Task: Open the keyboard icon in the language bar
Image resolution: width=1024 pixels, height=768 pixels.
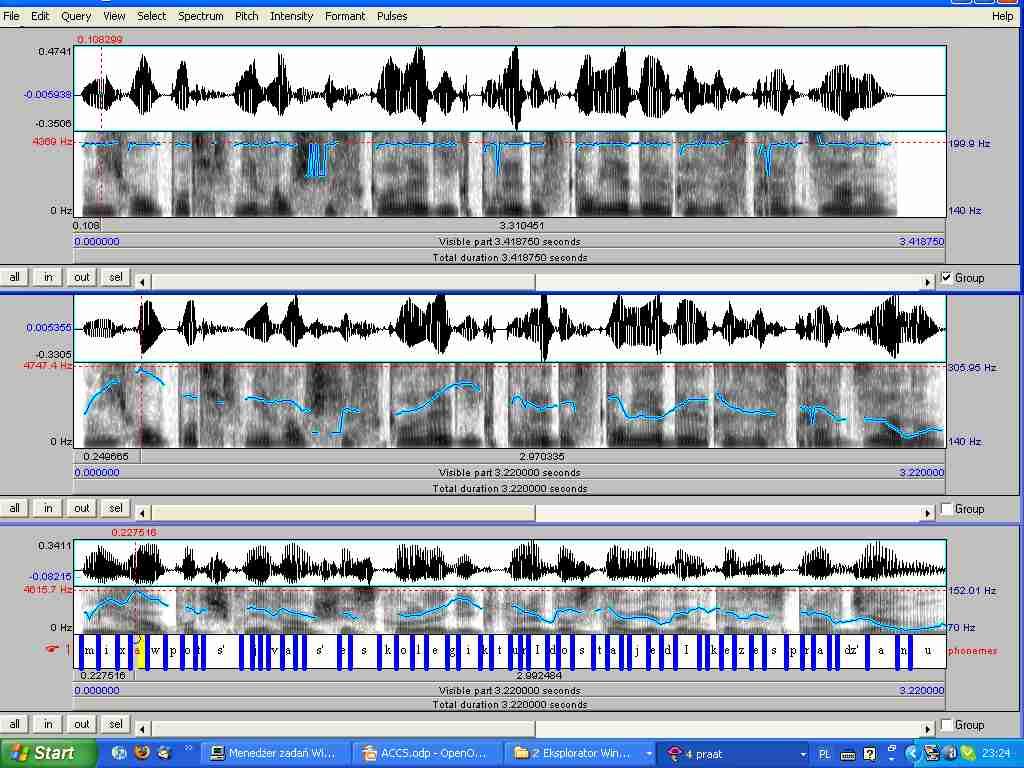Action: pyautogui.click(x=848, y=754)
